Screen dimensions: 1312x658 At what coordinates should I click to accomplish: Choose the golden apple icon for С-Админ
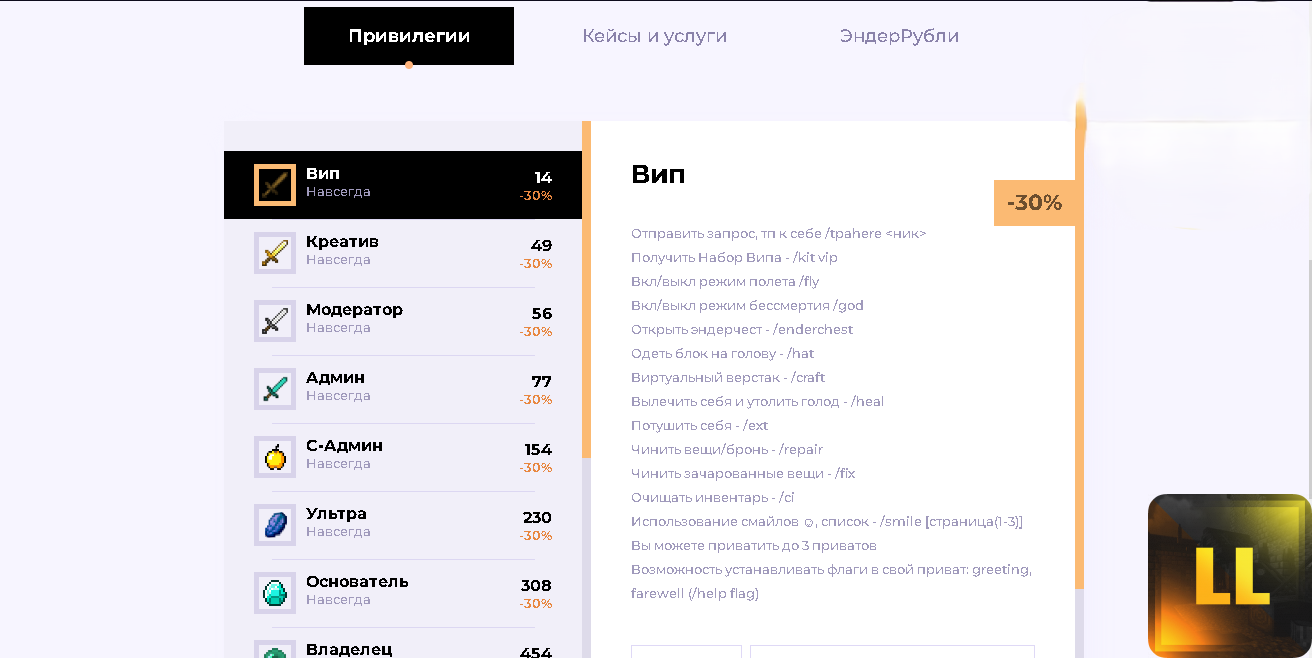(274, 457)
